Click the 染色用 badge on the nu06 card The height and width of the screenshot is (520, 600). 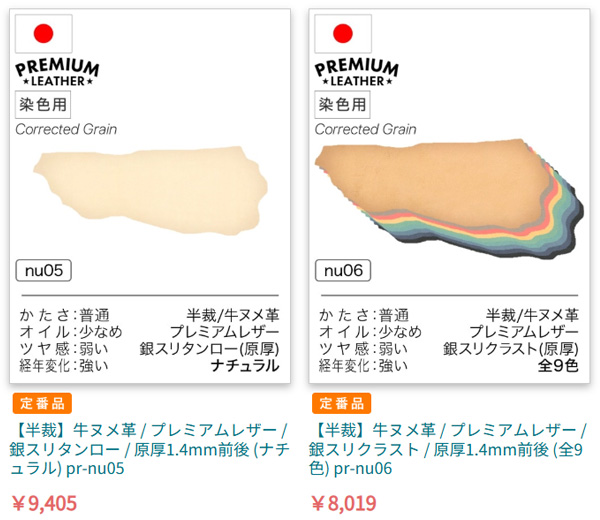pos(342,104)
